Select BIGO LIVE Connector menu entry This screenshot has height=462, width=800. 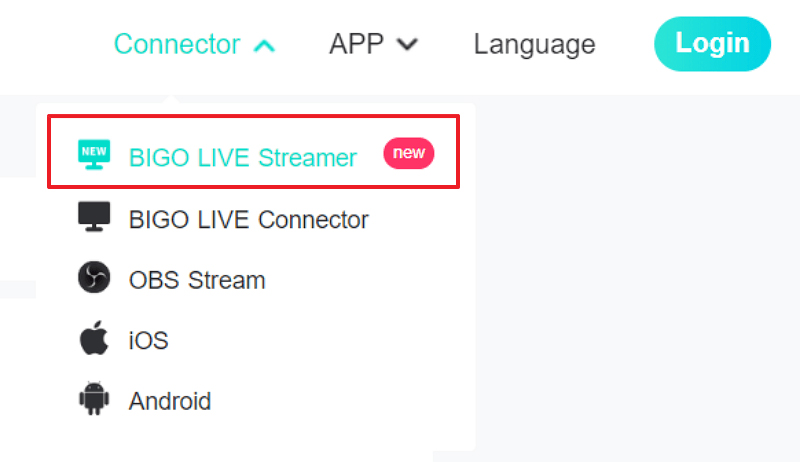pyautogui.click(x=248, y=220)
